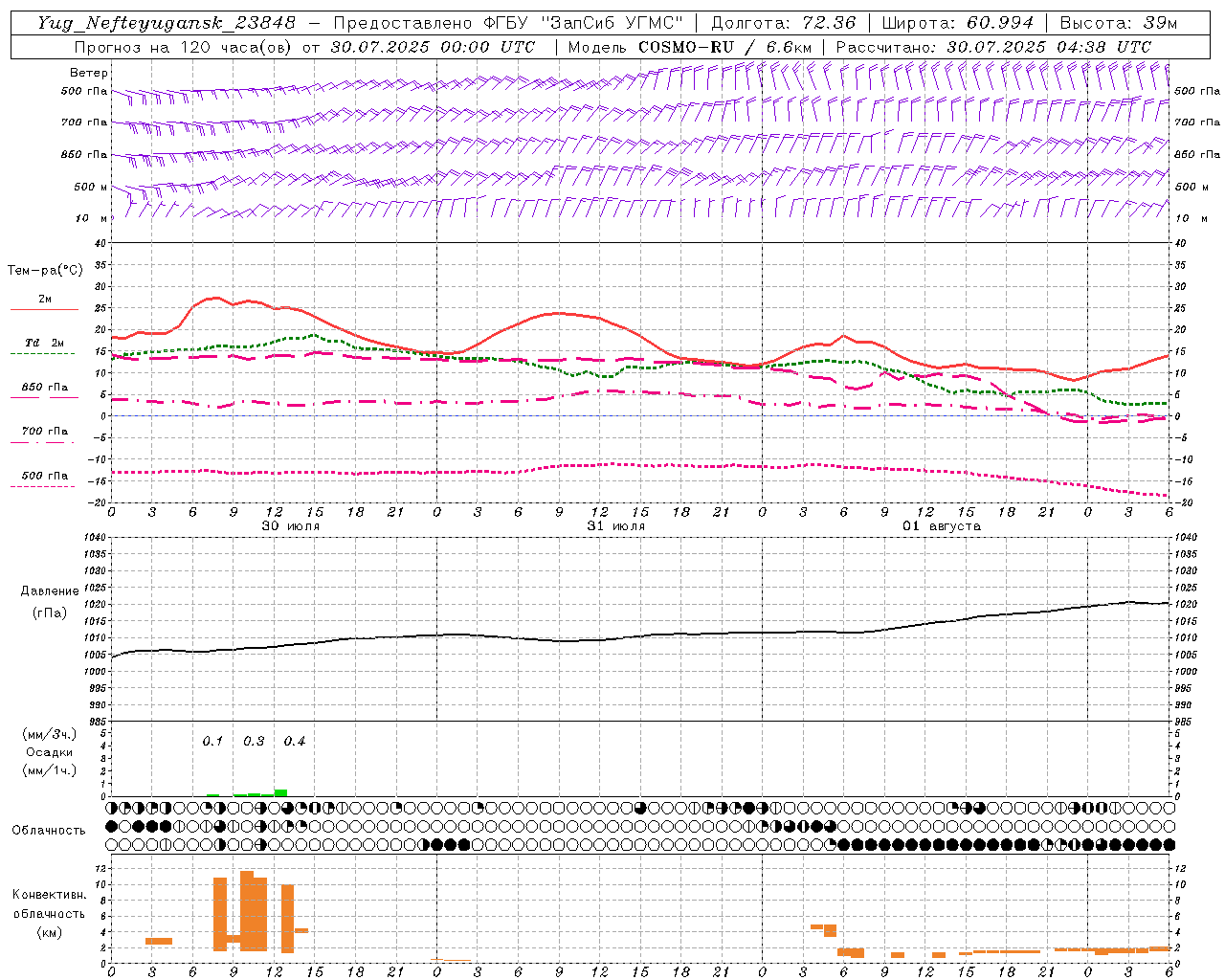Select the Широта: 60.994 header field
Screen dimensions: 1225x980
click(x=958, y=23)
